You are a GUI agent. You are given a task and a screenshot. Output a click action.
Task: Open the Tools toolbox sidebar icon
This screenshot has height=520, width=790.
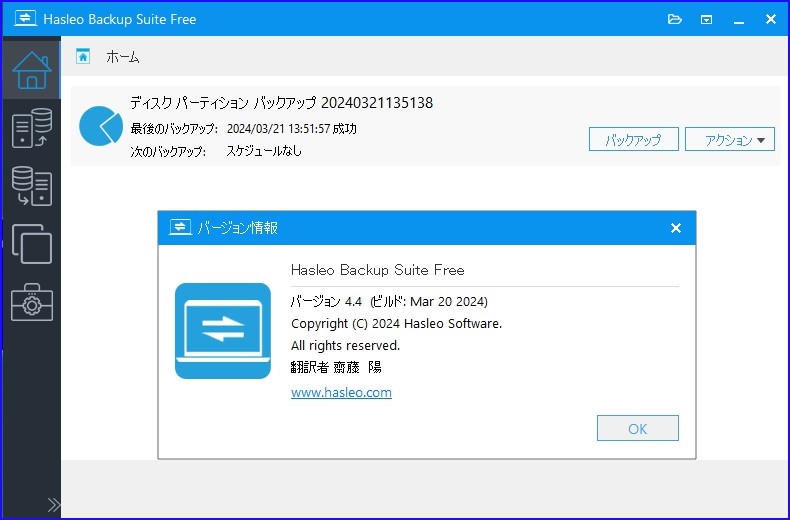pos(32,302)
